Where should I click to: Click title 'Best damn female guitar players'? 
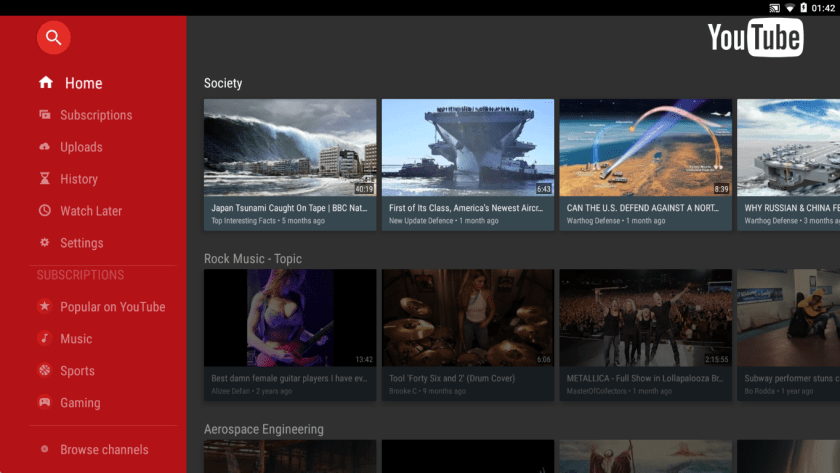(289, 378)
